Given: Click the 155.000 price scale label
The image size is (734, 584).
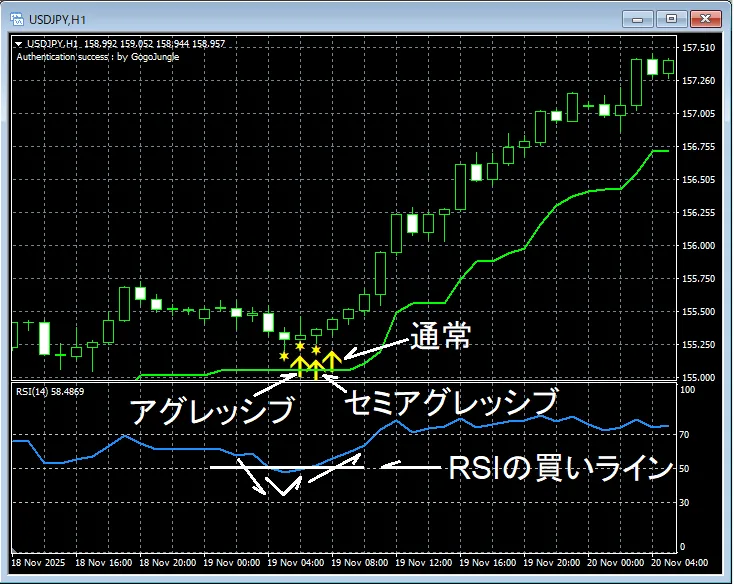Looking at the screenshot, I should click(698, 377).
